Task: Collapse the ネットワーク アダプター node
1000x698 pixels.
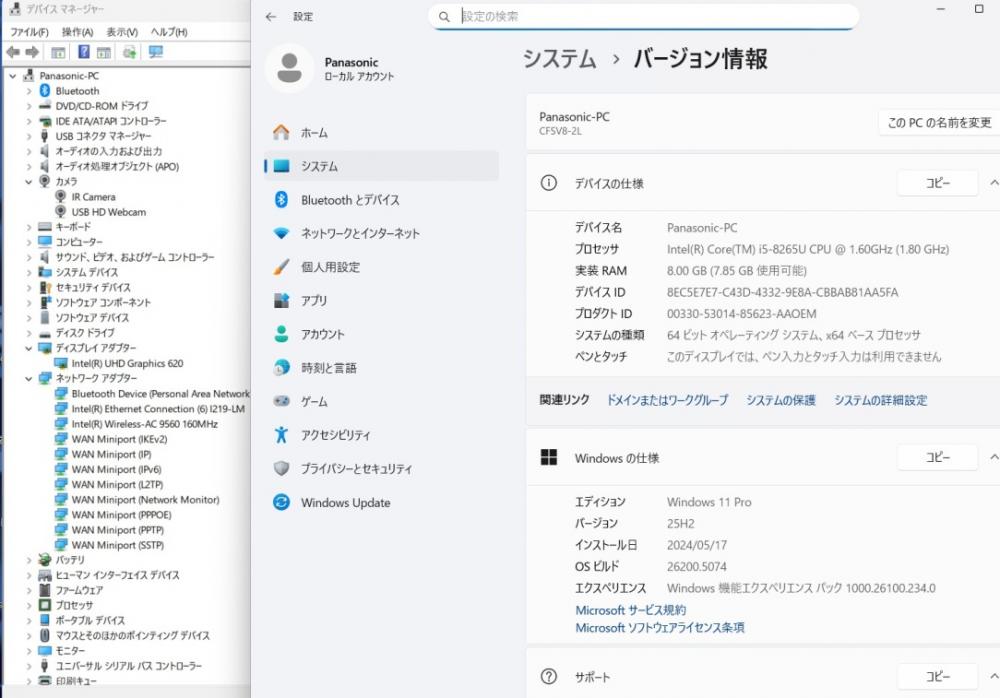Action: pyautogui.click(x=29, y=378)
